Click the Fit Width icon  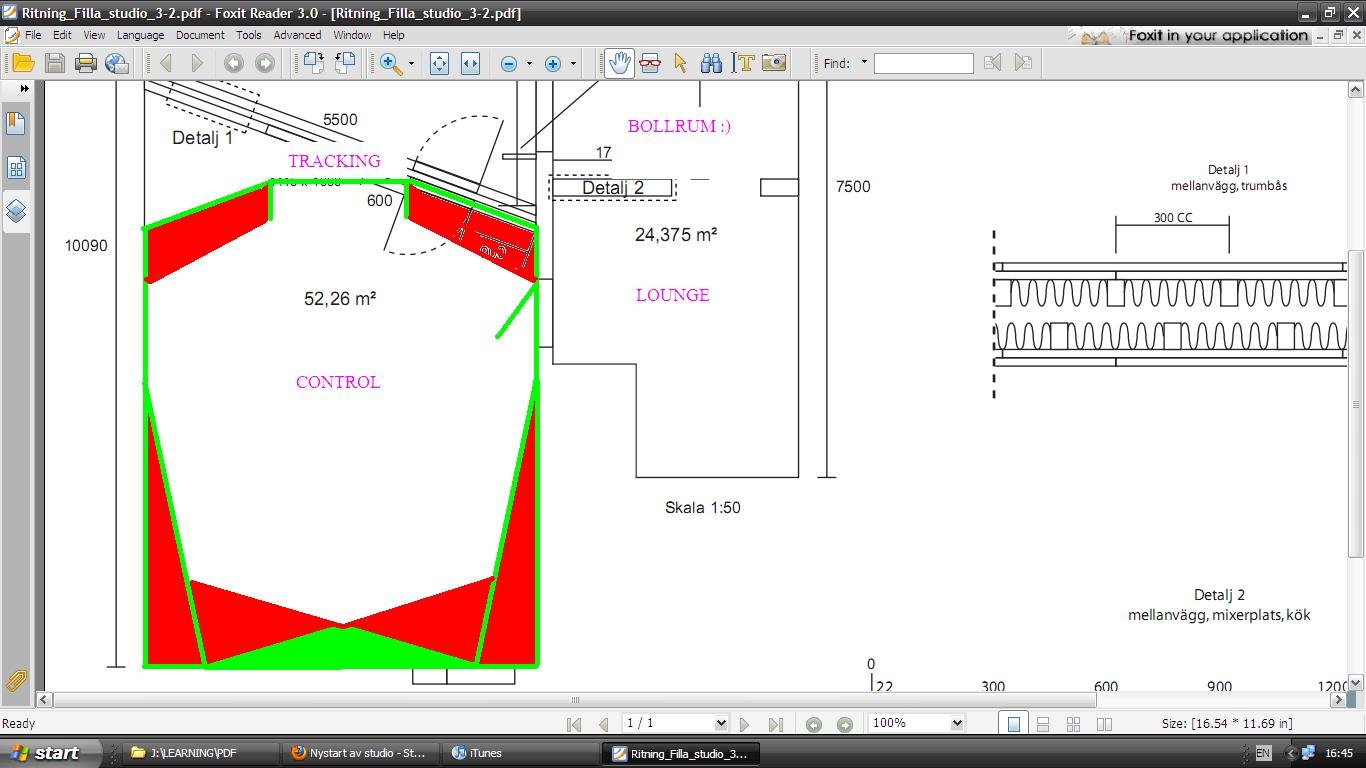pos(470,63)
